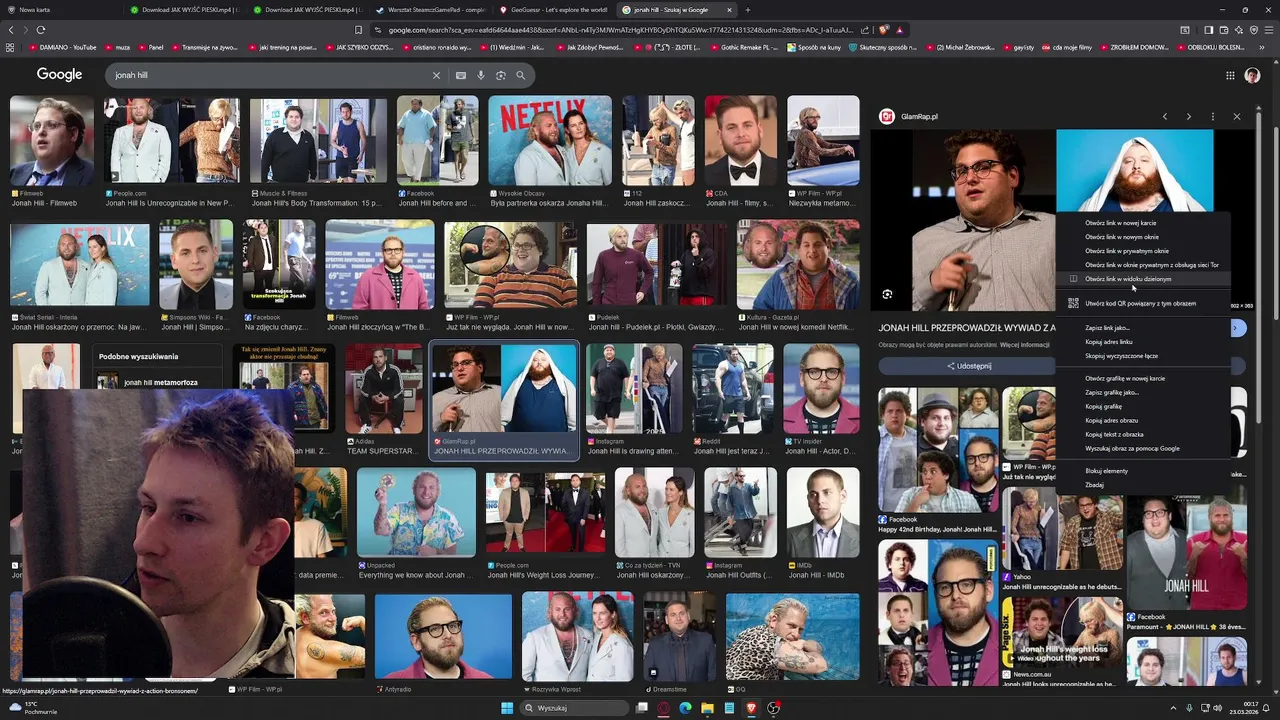Open File Explorer from the taskbar
This screenshot has width=1280, height=720.
[x=707, y=708]
